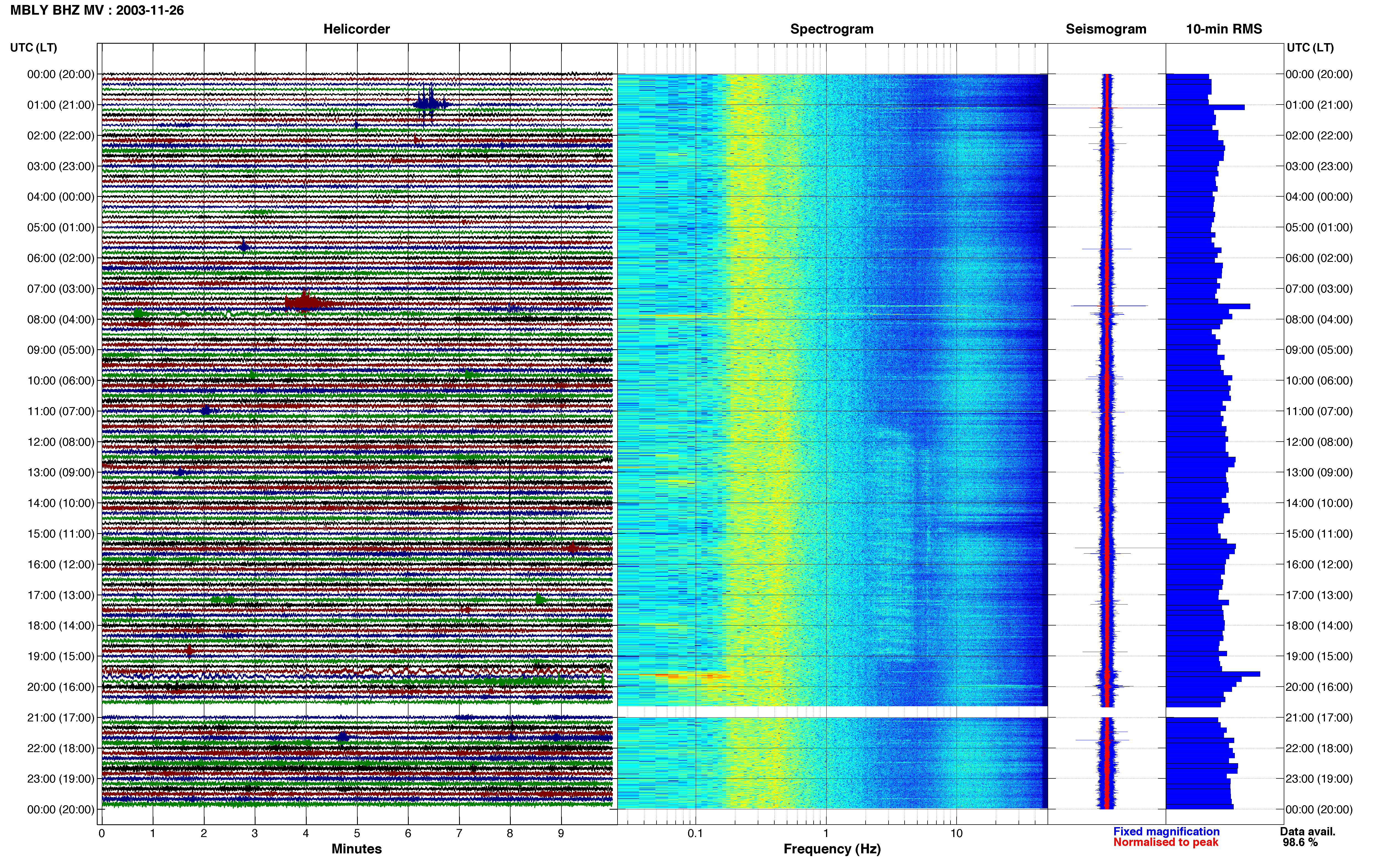
Task: Select the 'Minutes' axis label
Action: click(356, 848)
